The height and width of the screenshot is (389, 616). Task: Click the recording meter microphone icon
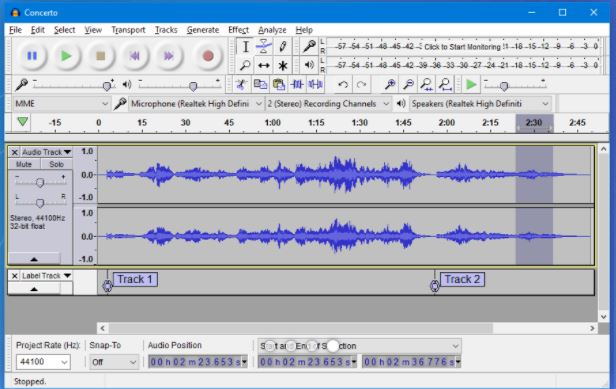point(309,46)
